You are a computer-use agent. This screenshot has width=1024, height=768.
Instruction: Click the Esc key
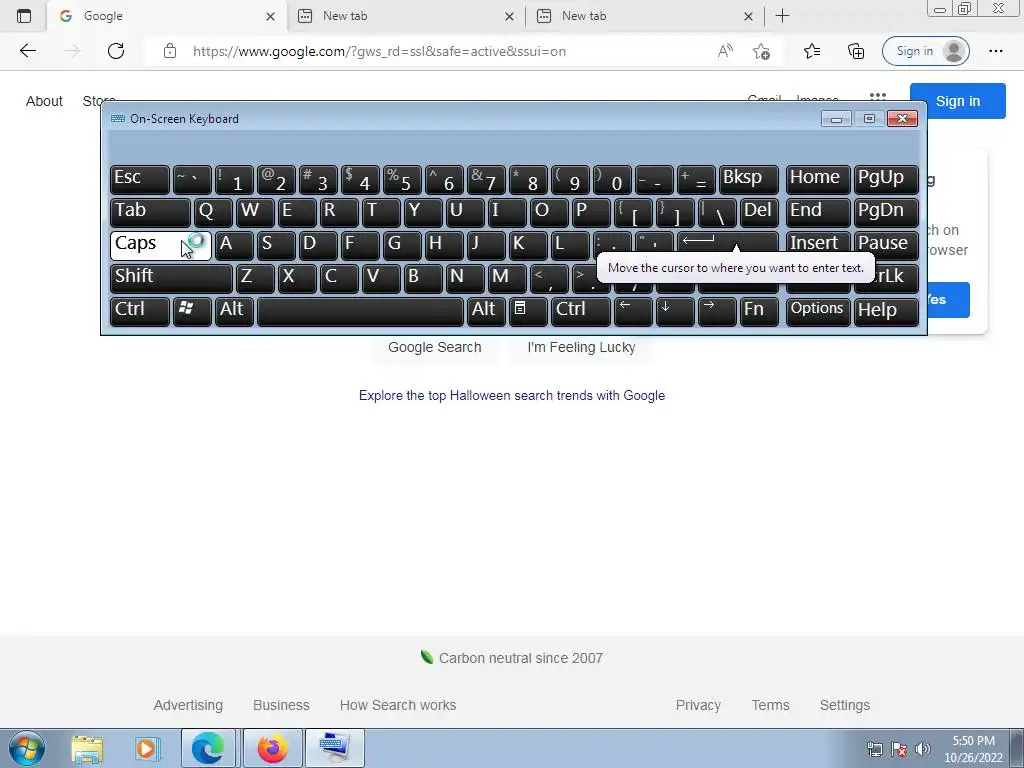click(140, 180)
